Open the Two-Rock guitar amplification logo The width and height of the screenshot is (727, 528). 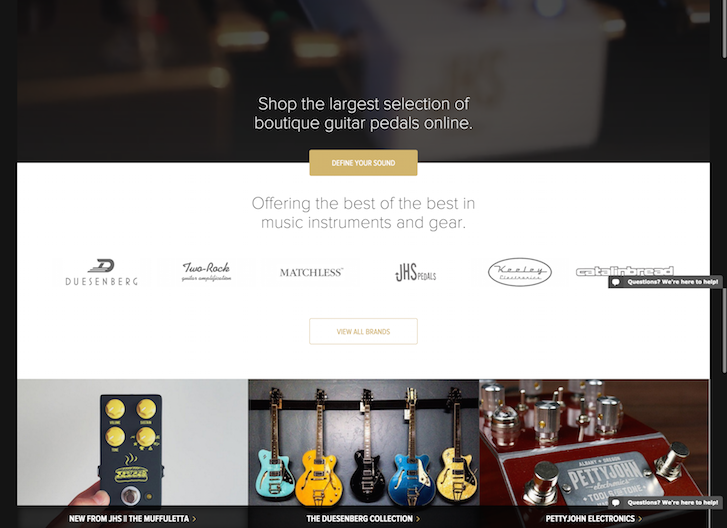pyautogui.click(x=206, y=272)
